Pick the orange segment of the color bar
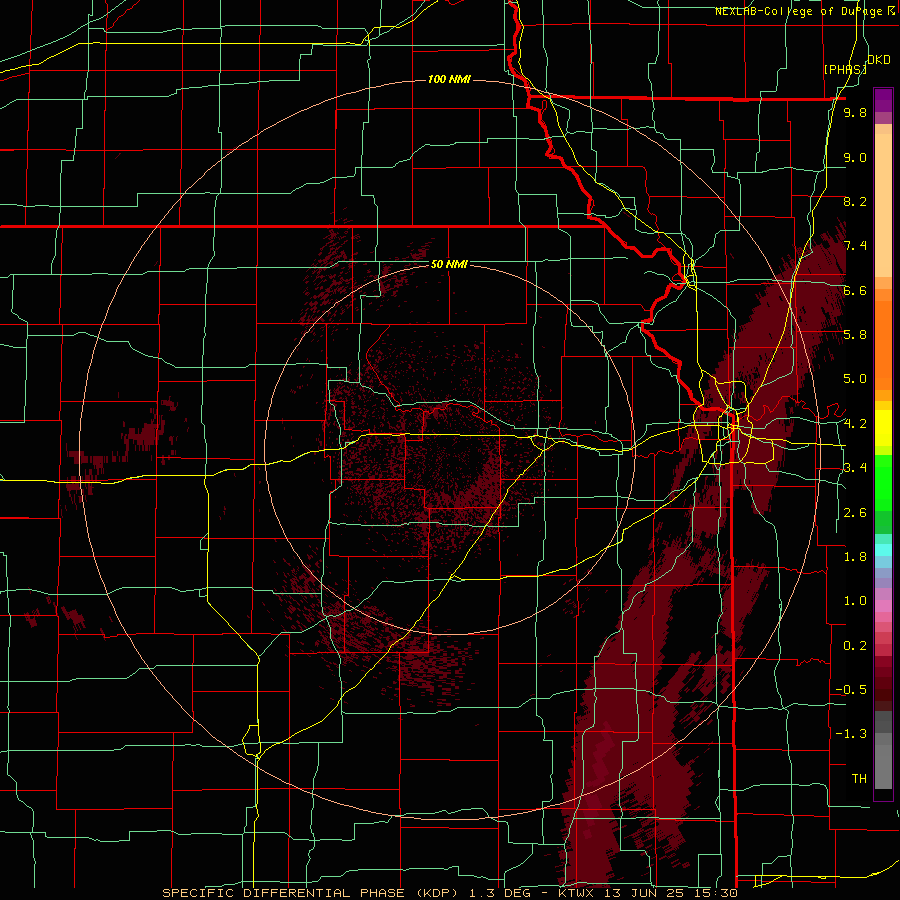900x900 pixels. click(883, 345)
